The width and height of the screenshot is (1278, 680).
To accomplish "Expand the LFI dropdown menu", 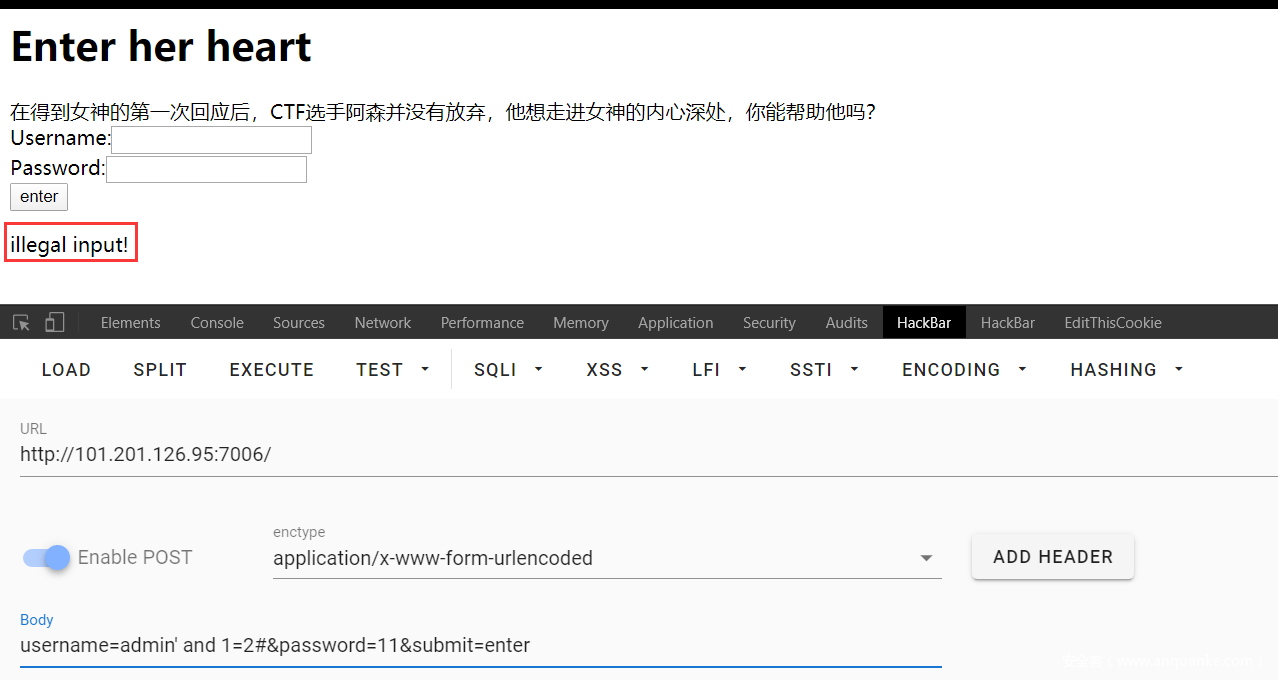I will click(719, 370).
